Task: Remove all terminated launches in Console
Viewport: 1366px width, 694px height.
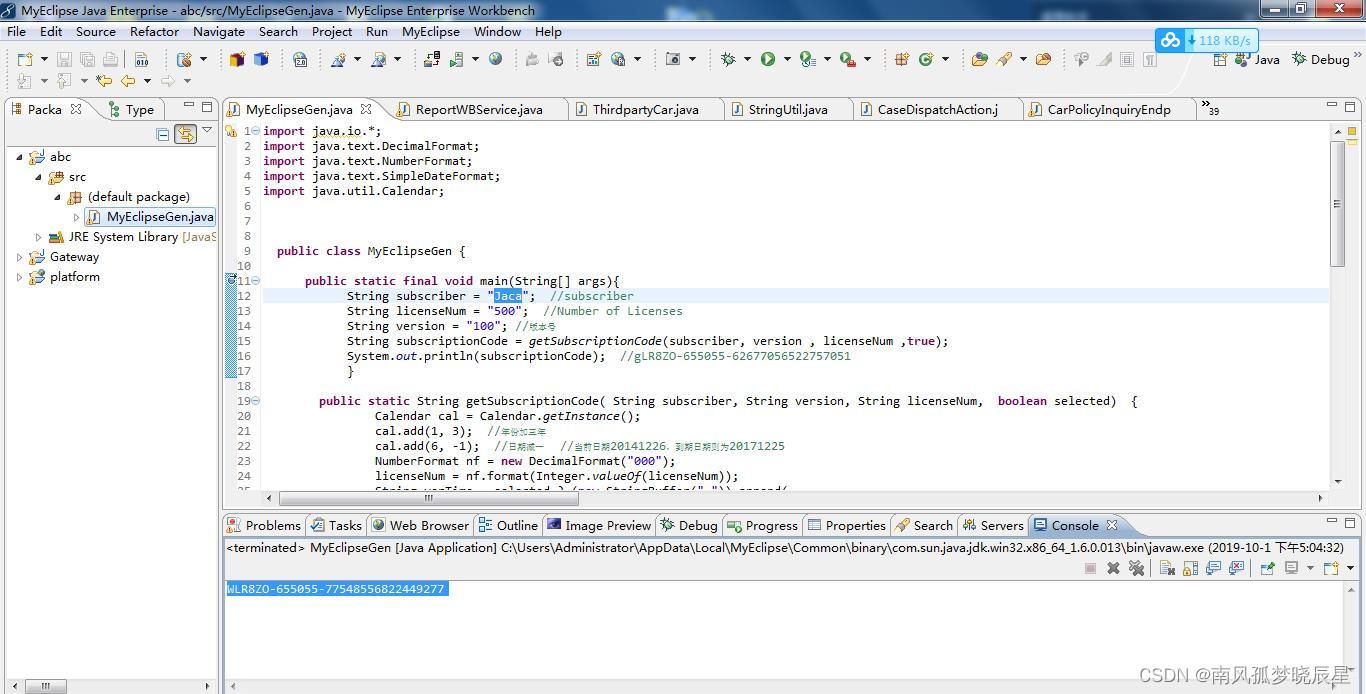Action: tap(1138, 567)
